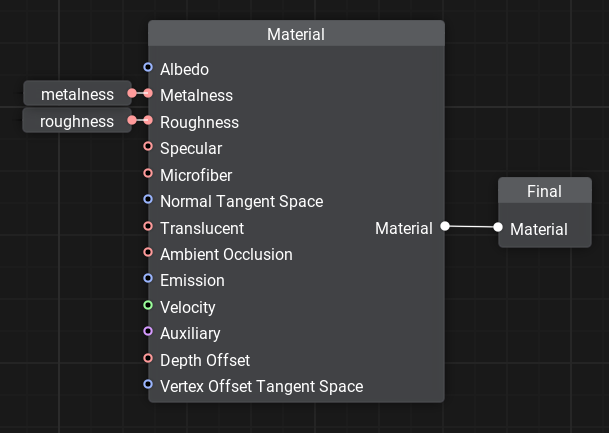The width and height of the screenshot is (609, 433).
Task: Click the Material output socket
Action: 445,227
